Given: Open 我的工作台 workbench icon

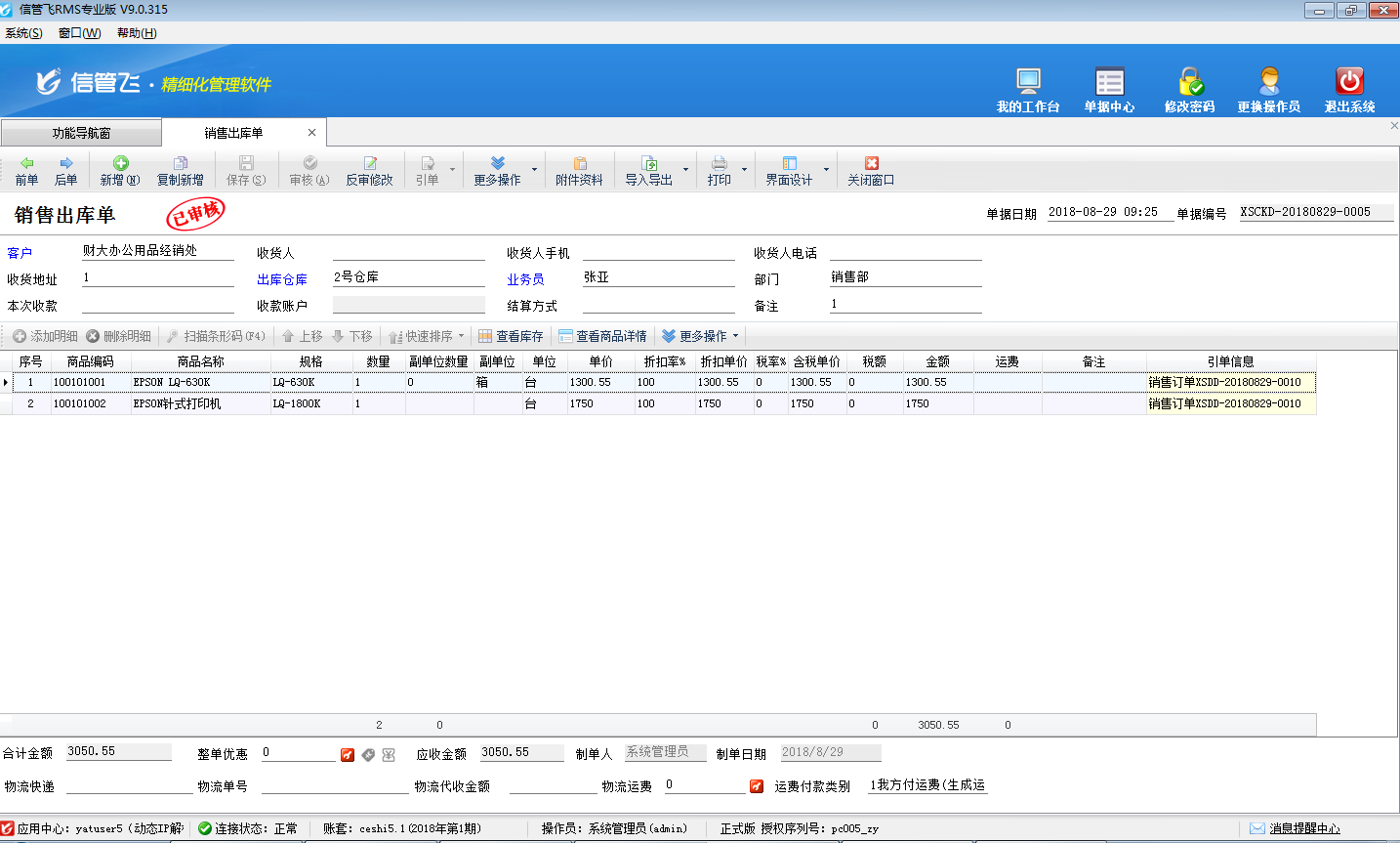Looking at the screenshot, I should (x=1028, y=81).
